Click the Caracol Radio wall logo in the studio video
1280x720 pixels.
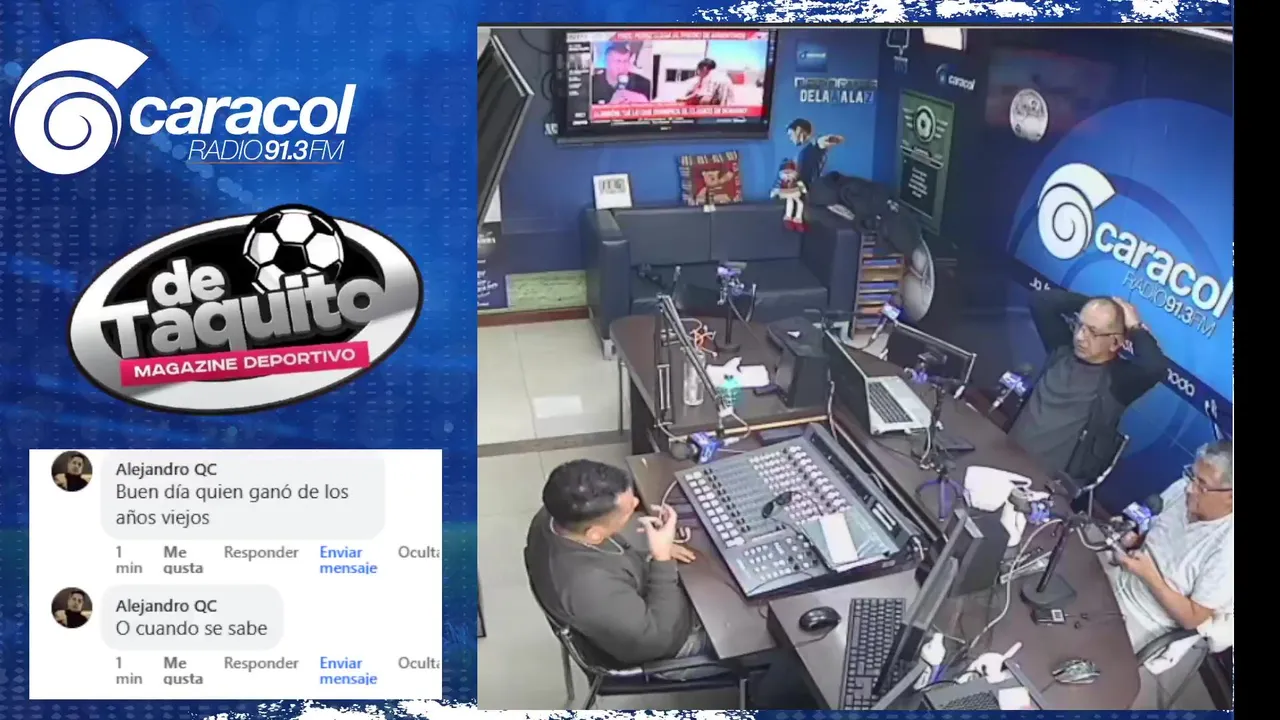(1135, 250)
